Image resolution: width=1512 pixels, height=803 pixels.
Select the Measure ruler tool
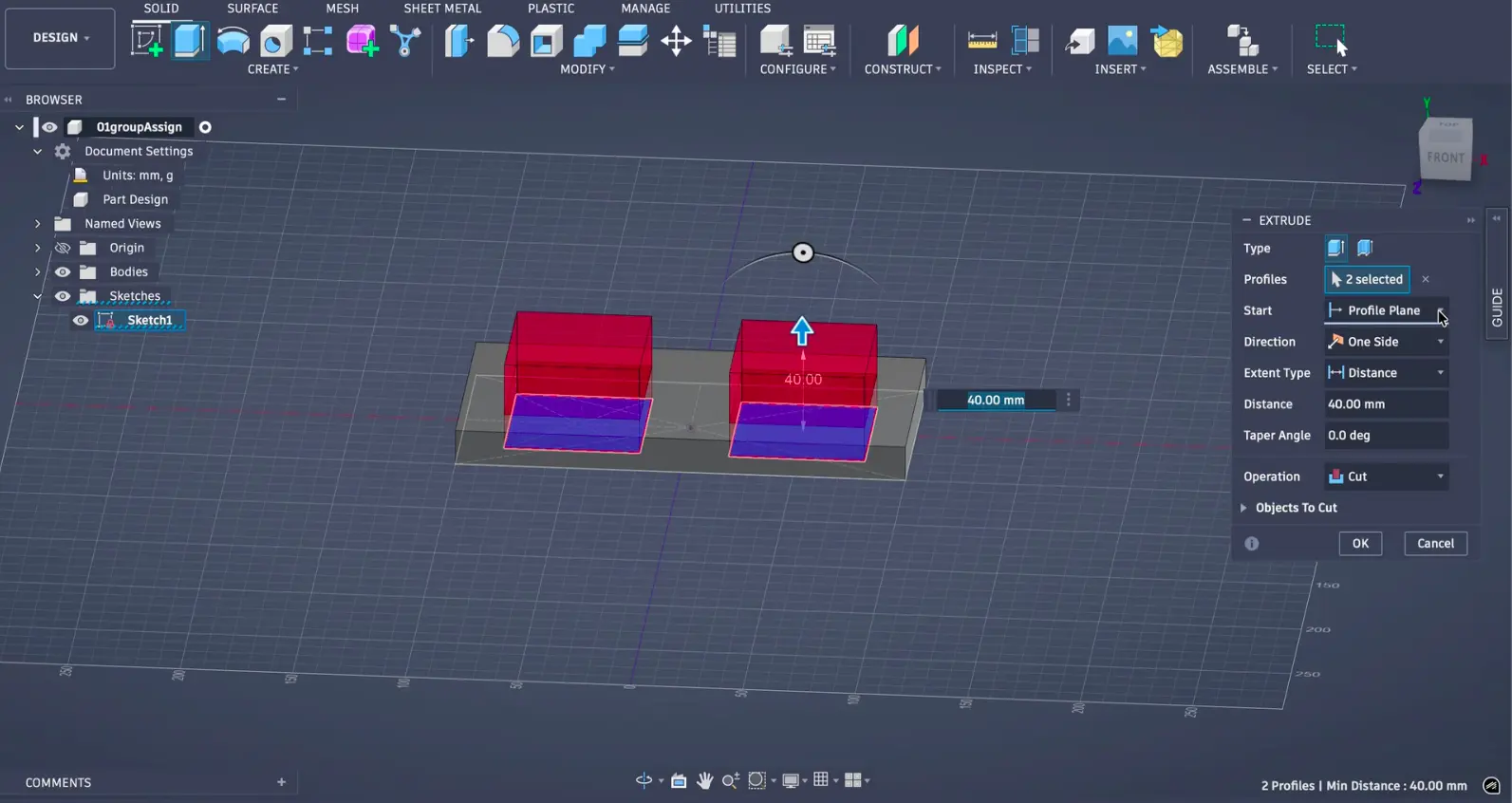[981, 41]
